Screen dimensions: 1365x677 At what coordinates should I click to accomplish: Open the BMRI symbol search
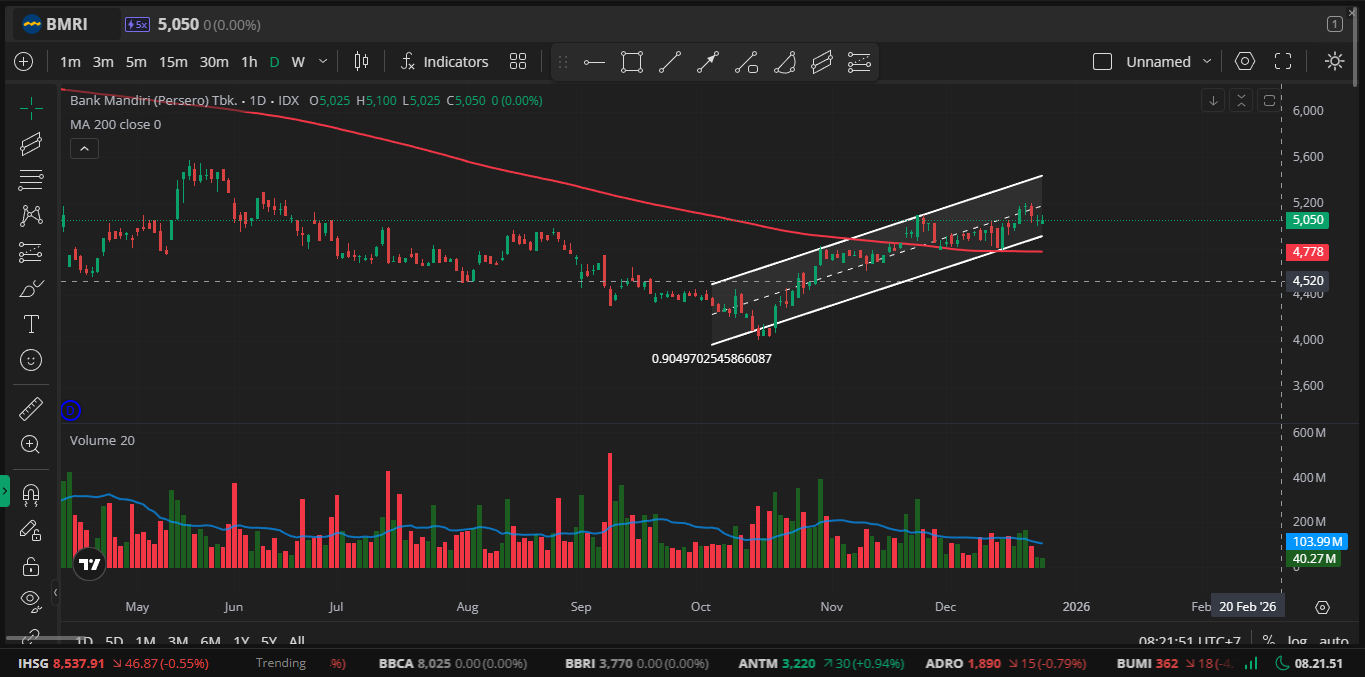(x=65, y=23)
